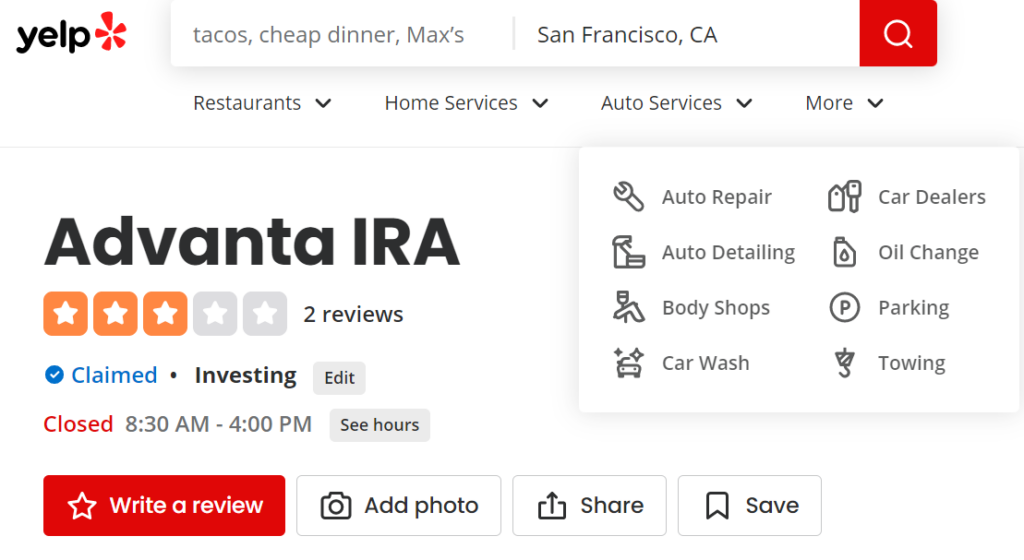This screenshot has width=1024, height=560.
Task: Focus the San Francisco, CA location field
Action: click(x=687, y=34)
